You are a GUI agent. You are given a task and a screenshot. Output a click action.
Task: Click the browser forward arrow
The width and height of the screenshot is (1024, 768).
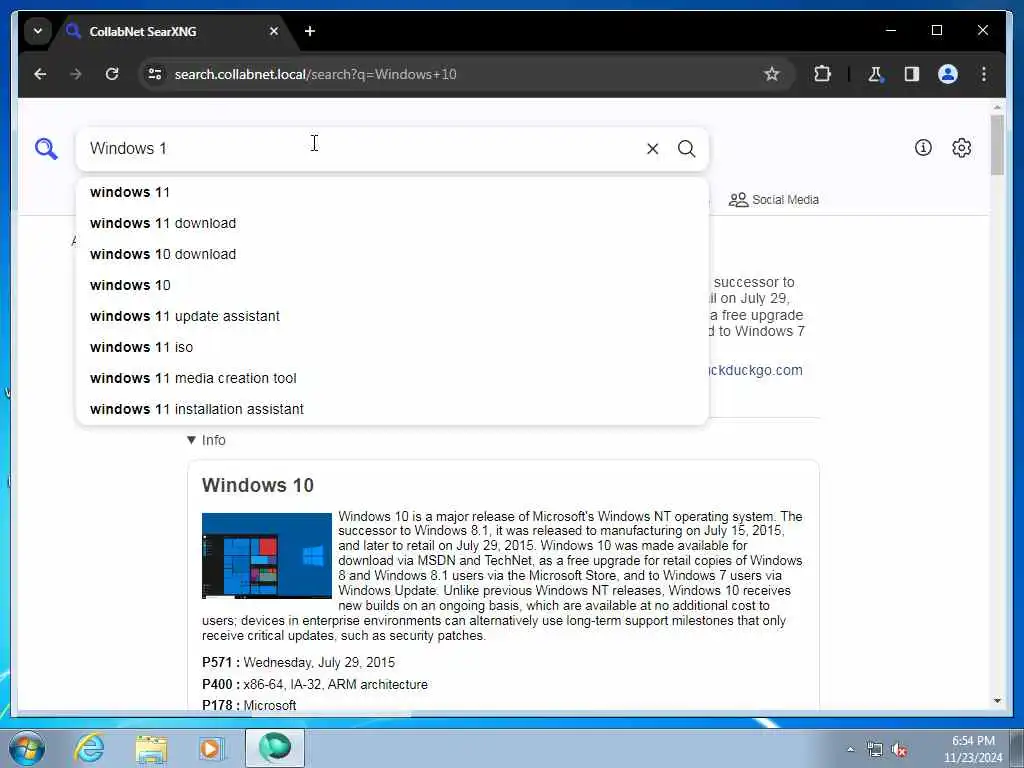[76, 74]
